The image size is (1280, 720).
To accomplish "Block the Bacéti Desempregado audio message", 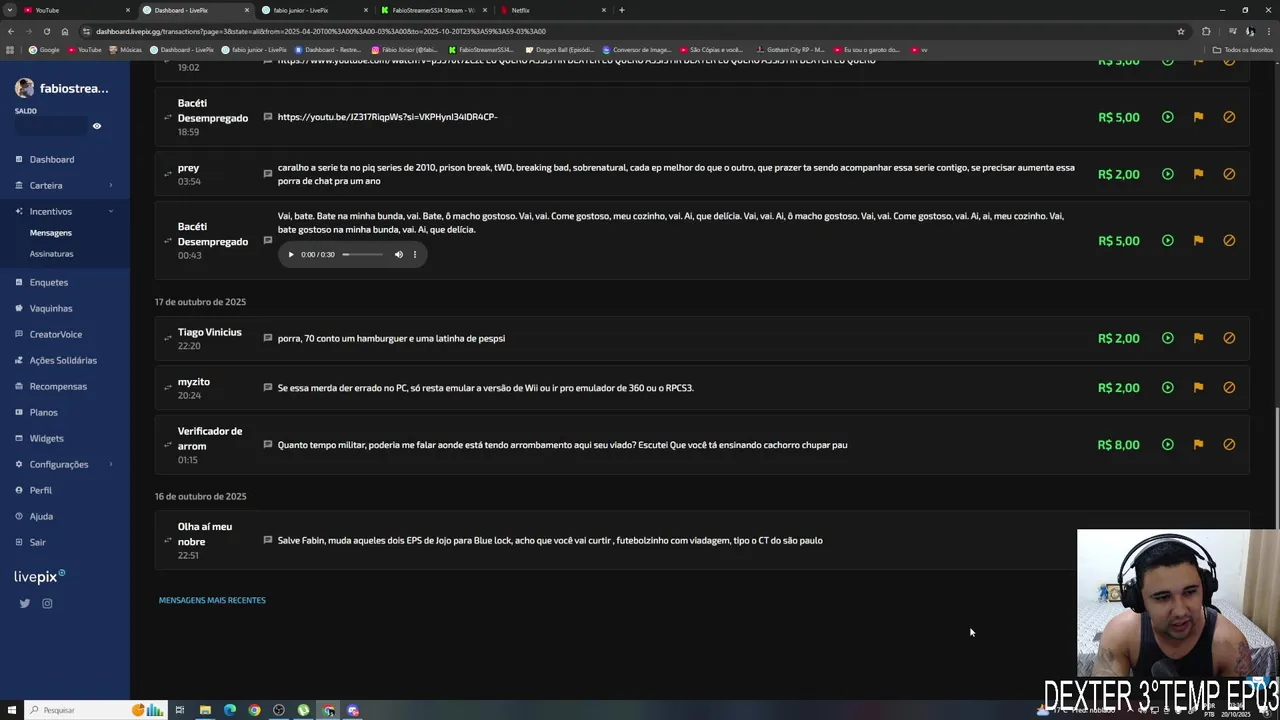I will point(1229,240).
